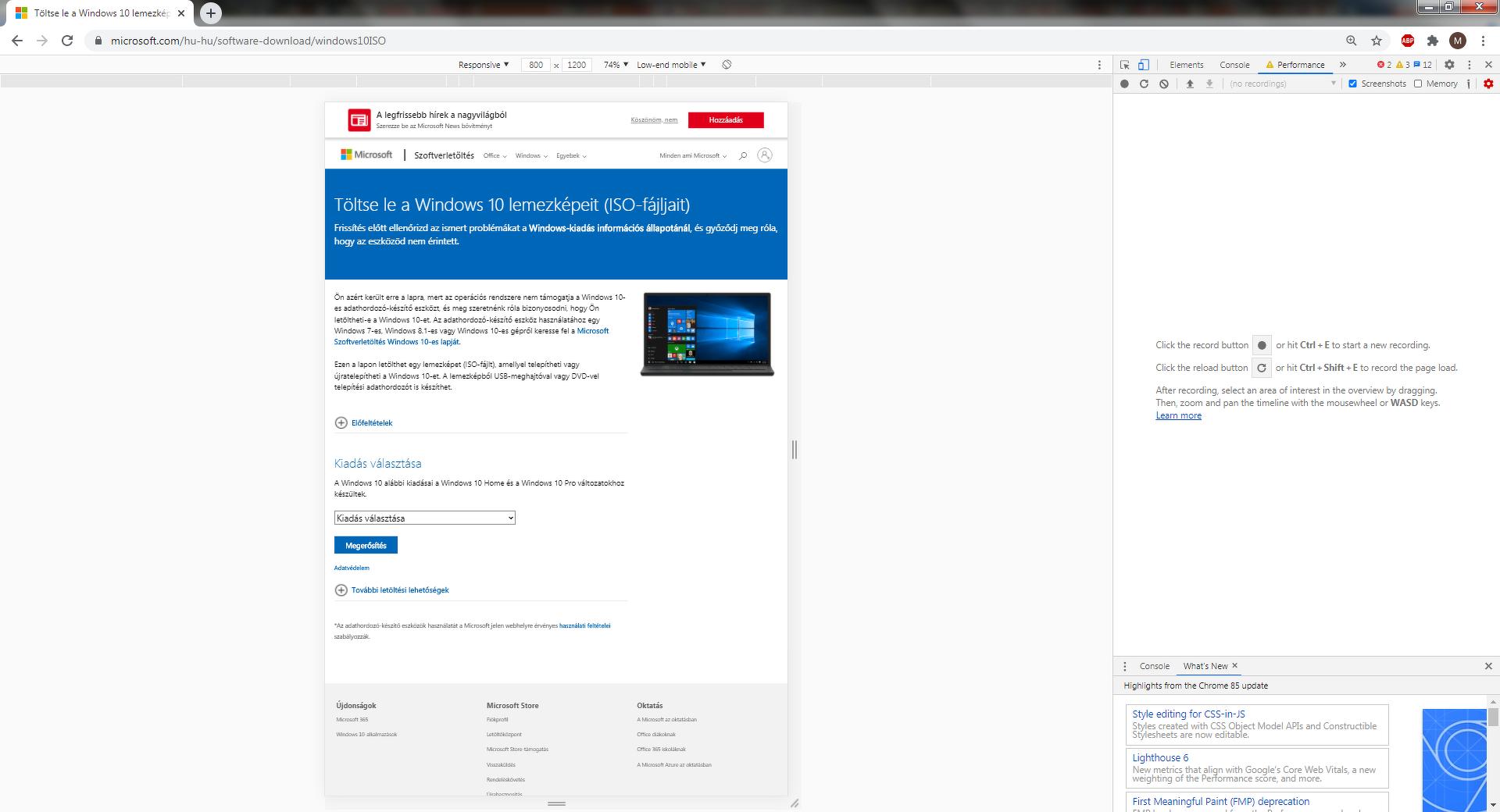Open the Responsive device dropdown
This screenshot has width=1500, height=812.
[x=484, y=65]
